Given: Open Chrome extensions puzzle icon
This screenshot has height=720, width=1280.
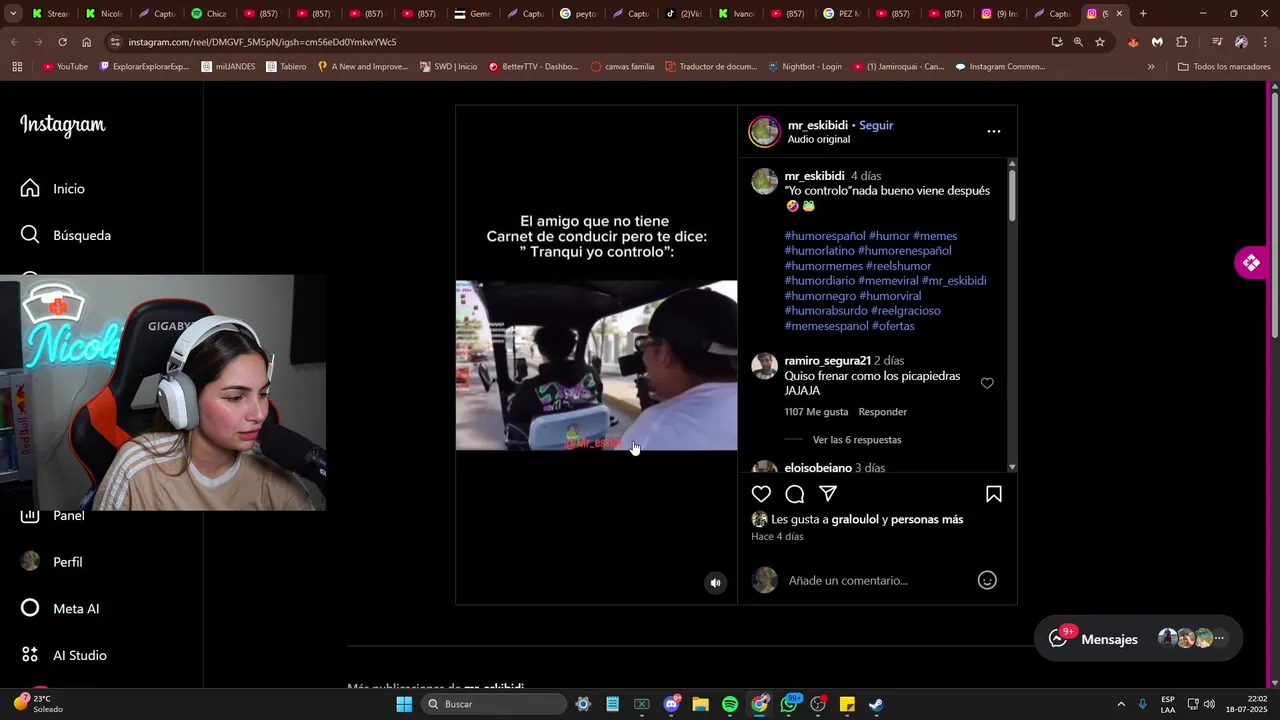Looking at the screenshot, I should [1182, 42].
